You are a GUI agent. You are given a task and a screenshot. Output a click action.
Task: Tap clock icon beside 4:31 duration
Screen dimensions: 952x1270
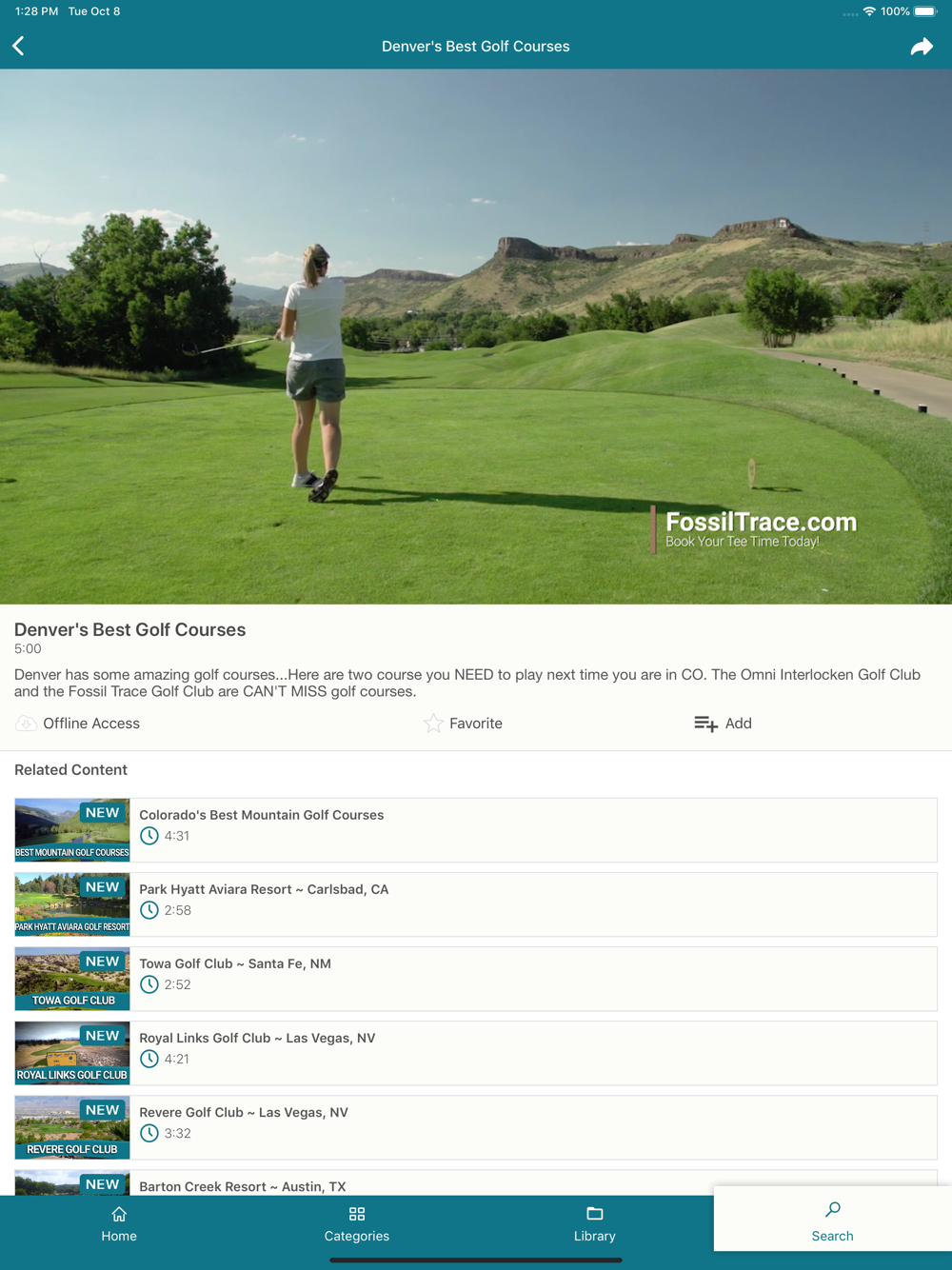pos(149,836)
